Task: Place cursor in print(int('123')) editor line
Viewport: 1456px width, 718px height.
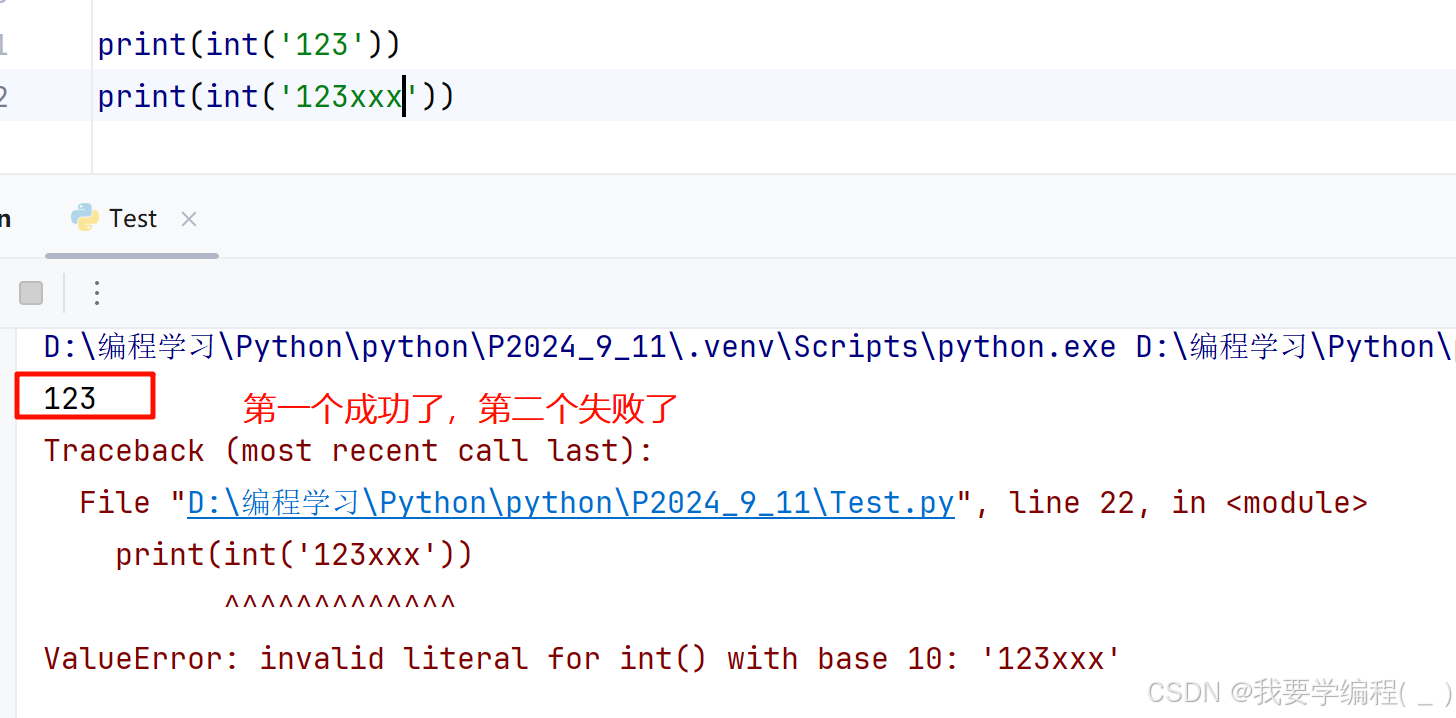Action: coord(249,44)
